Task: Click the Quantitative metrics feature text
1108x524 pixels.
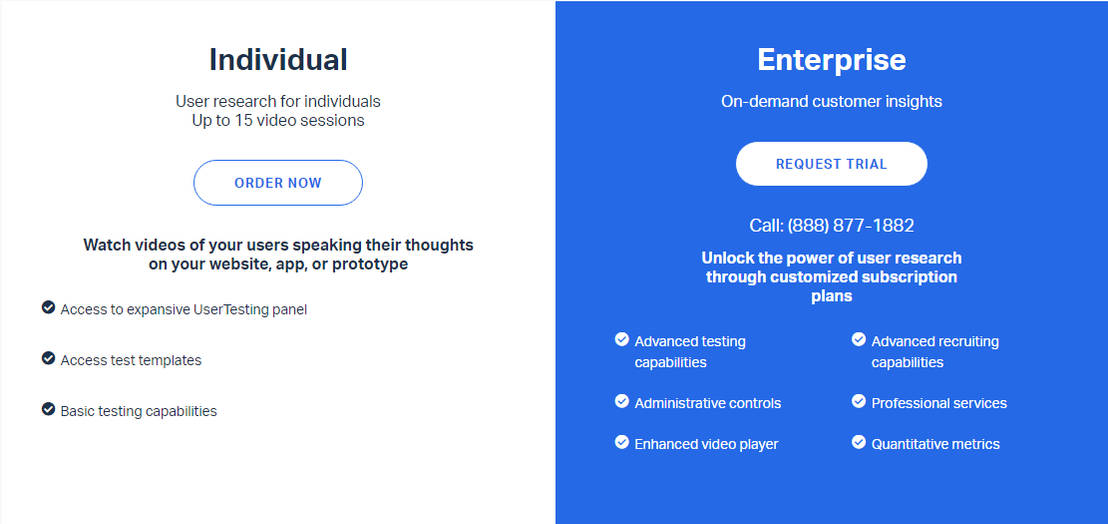Action: [x=935, y=444]
